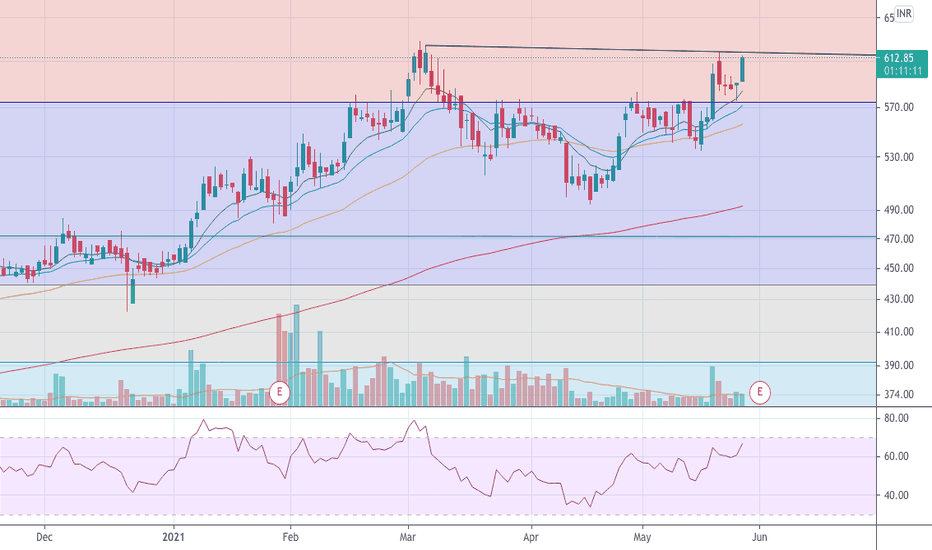Screen dimensions: 932x550
Task: Click the tallest volume bar in February
Action: pyautogui.click(x=297, y=355)
